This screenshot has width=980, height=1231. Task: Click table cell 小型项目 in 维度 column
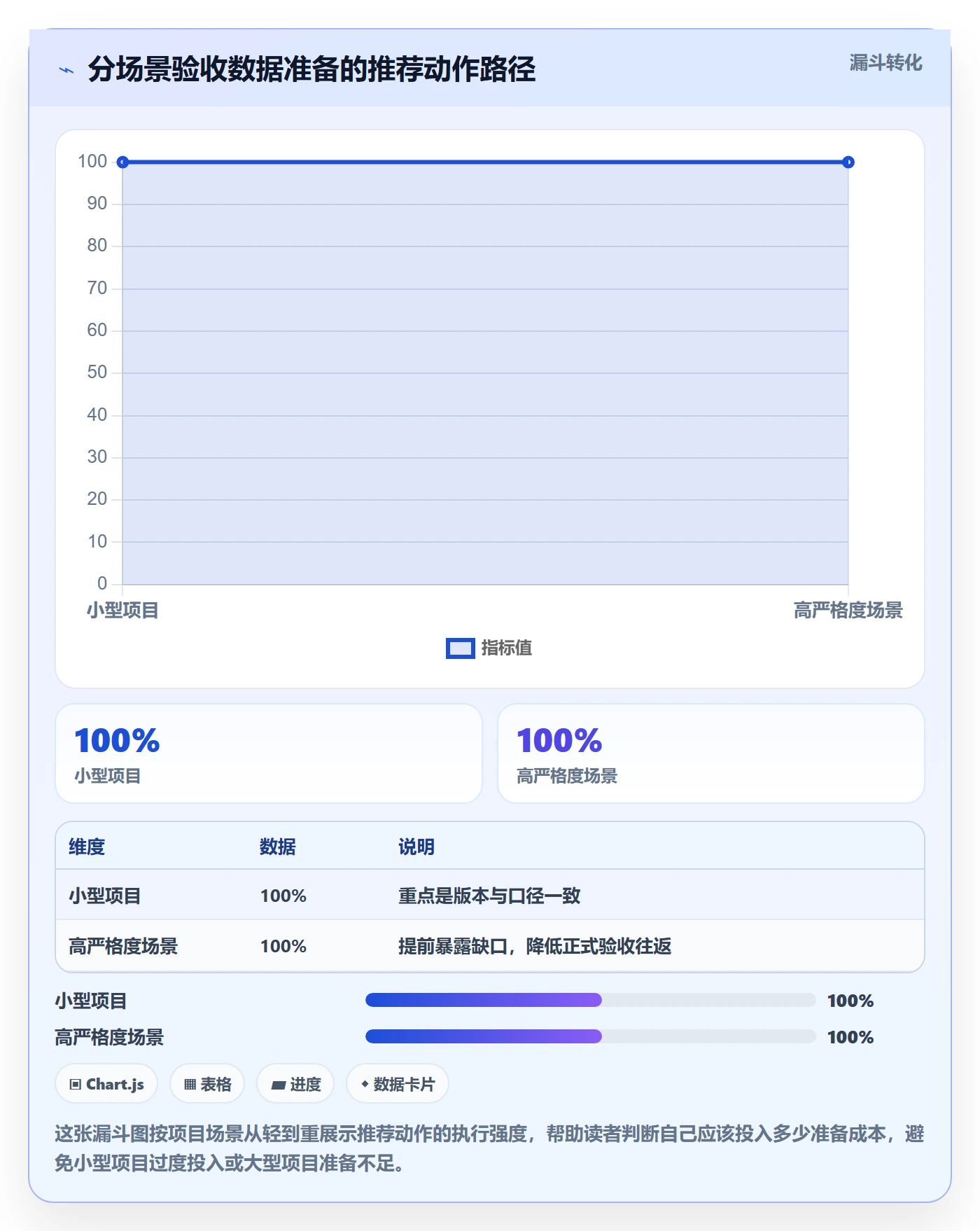[105, 896]
